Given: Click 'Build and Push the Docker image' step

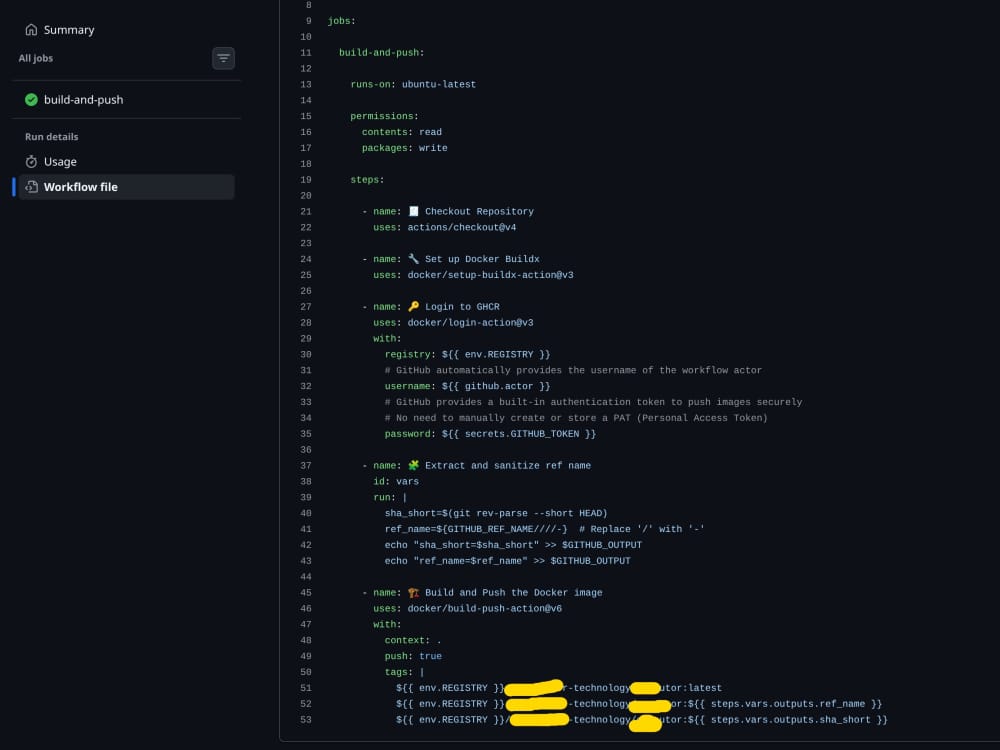Looking at the screenshot, I should pyautogui.click(x=513, y=592).
